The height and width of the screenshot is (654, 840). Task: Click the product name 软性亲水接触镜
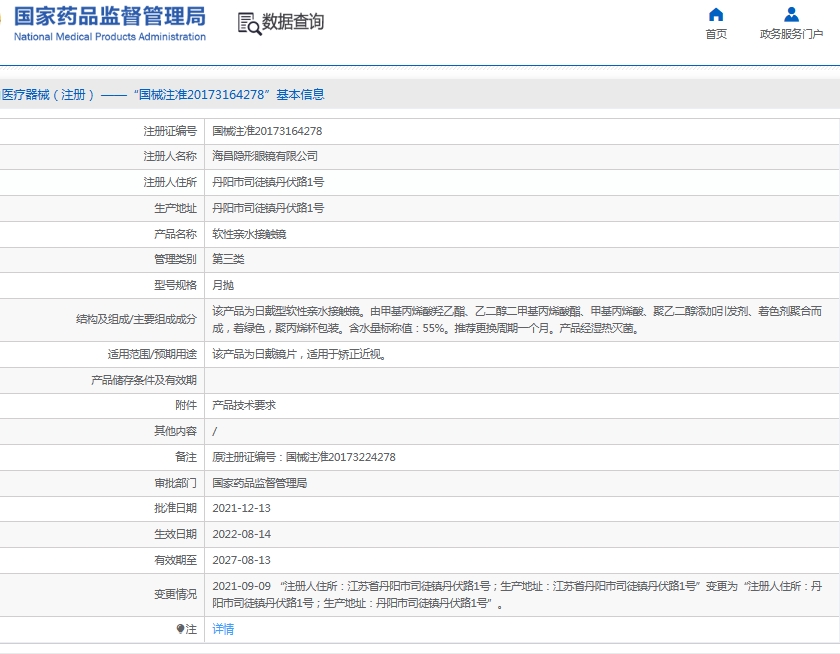pyautogui.click(x=249, y=234)
